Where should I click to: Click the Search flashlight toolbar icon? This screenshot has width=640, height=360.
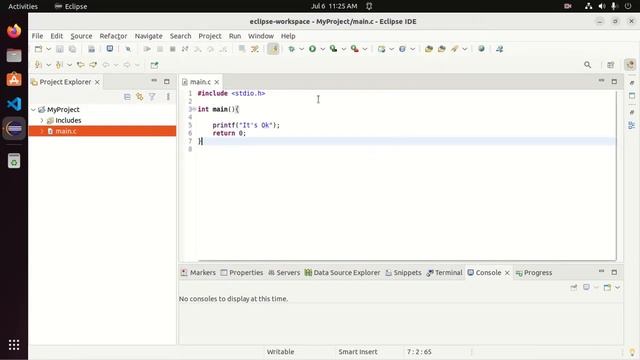coord(455,49)
